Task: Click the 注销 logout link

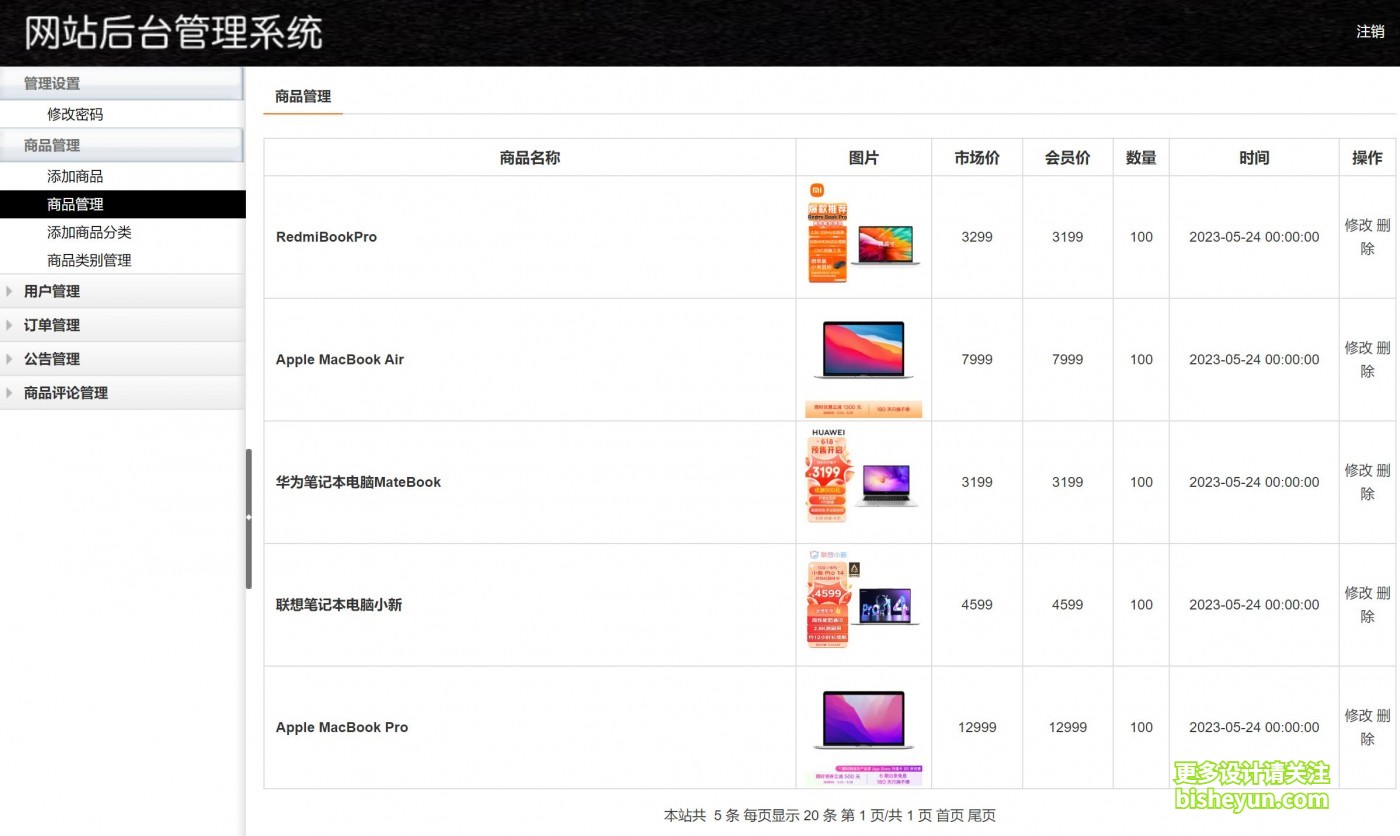Action: [1370, 32]
